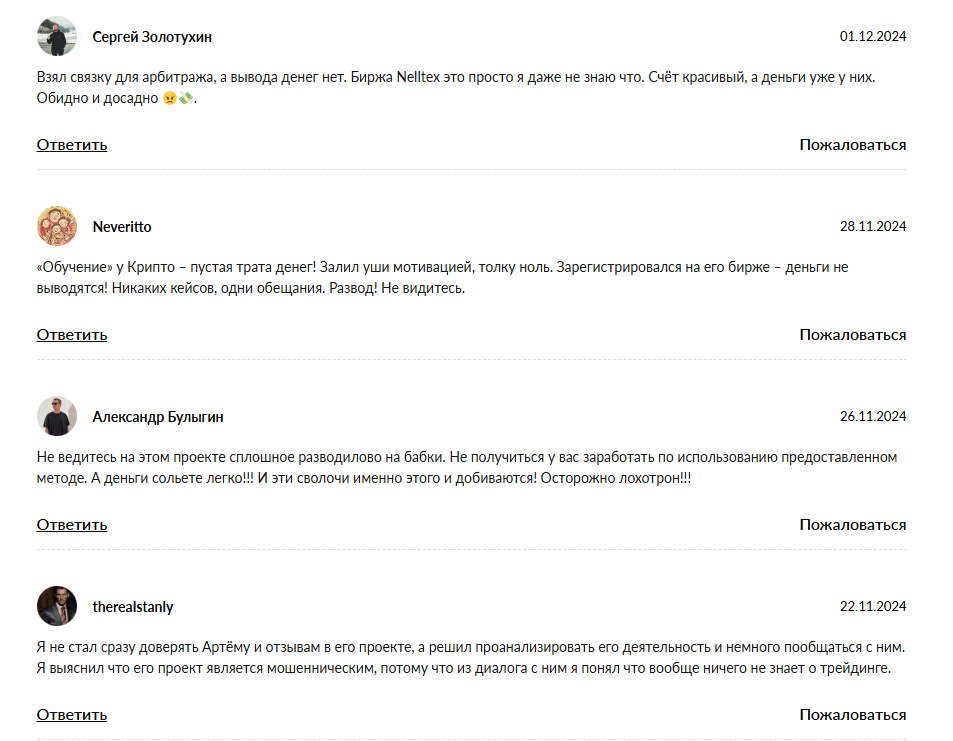Viewport: 953px width, 741px height.
Task: Click the 26.11.2024 comment date
Action: 873,416
